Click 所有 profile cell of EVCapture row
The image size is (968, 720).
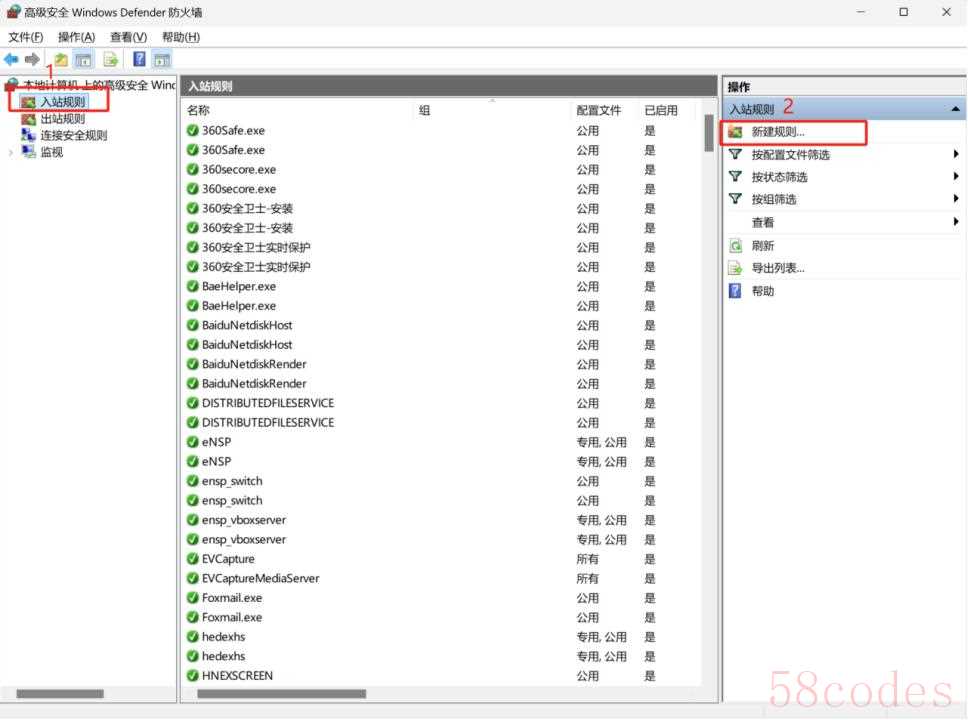tap(587, 559)
